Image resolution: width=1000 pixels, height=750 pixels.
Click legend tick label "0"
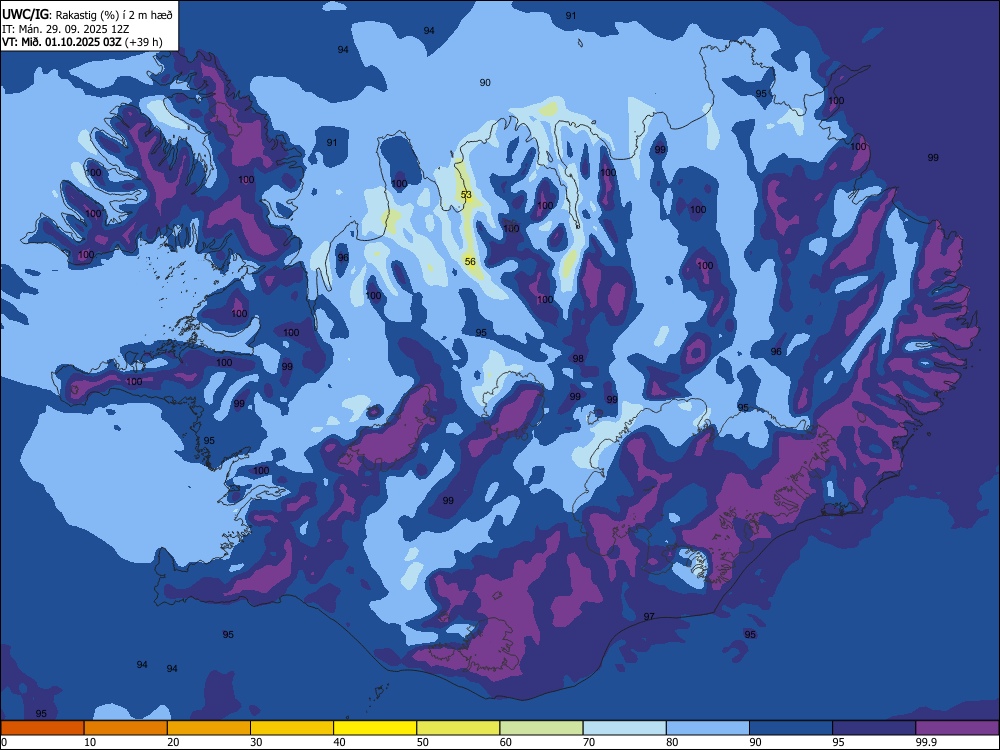tap(4, 742)
